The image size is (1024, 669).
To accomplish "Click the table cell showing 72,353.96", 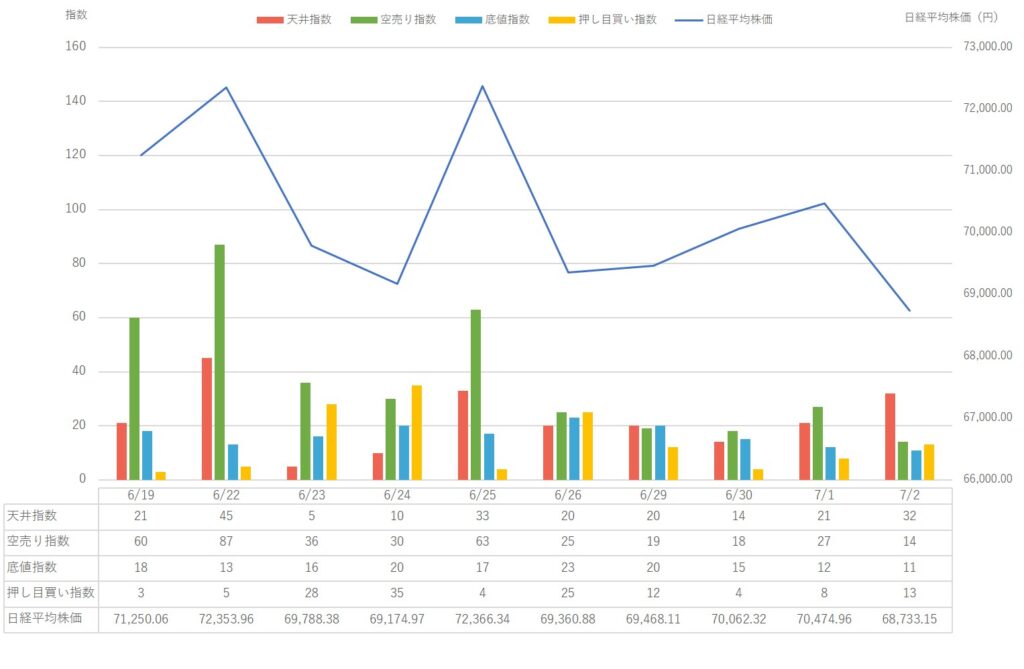I will [226, 619].
